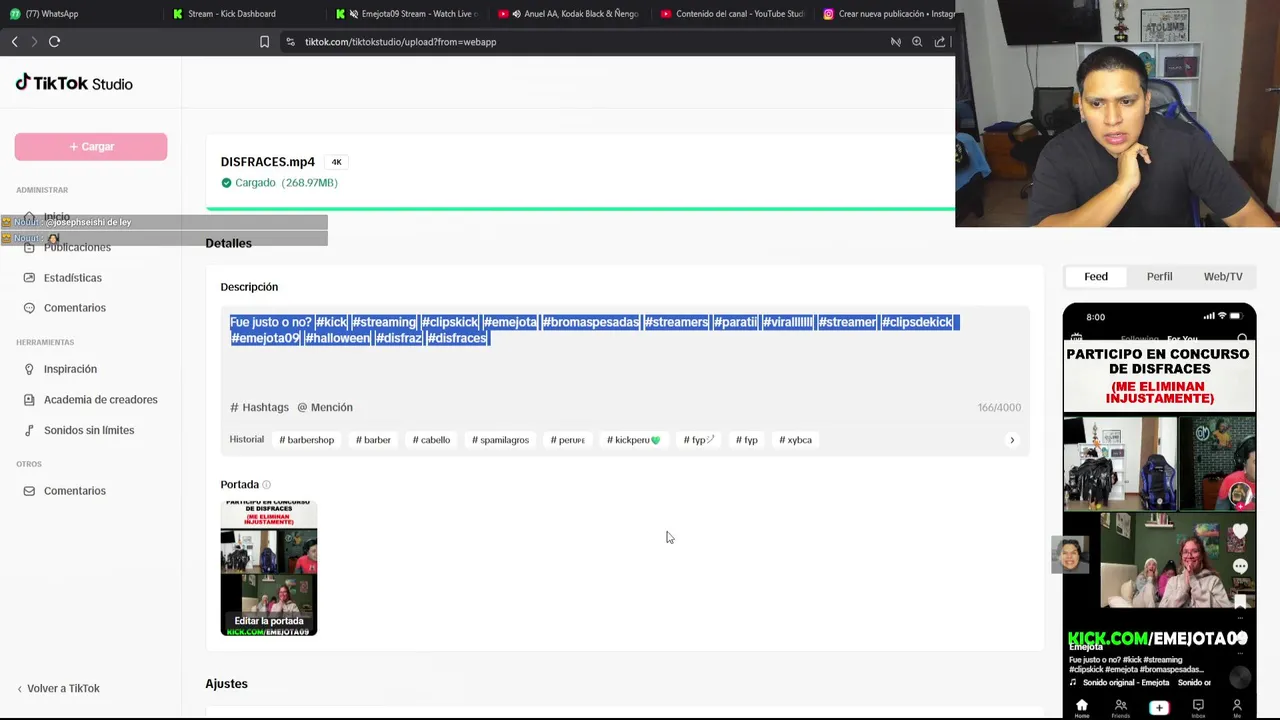Click the description text field

[624, 350]
